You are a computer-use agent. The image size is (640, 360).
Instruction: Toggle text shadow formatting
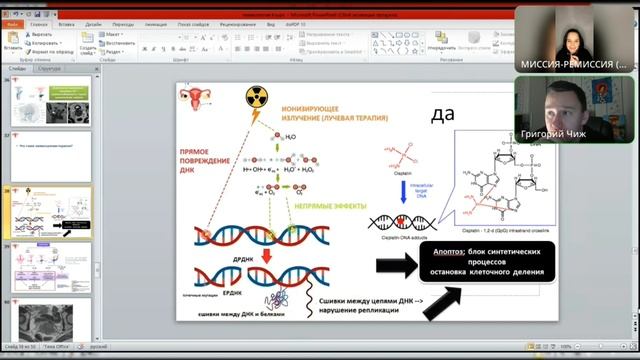173,49
